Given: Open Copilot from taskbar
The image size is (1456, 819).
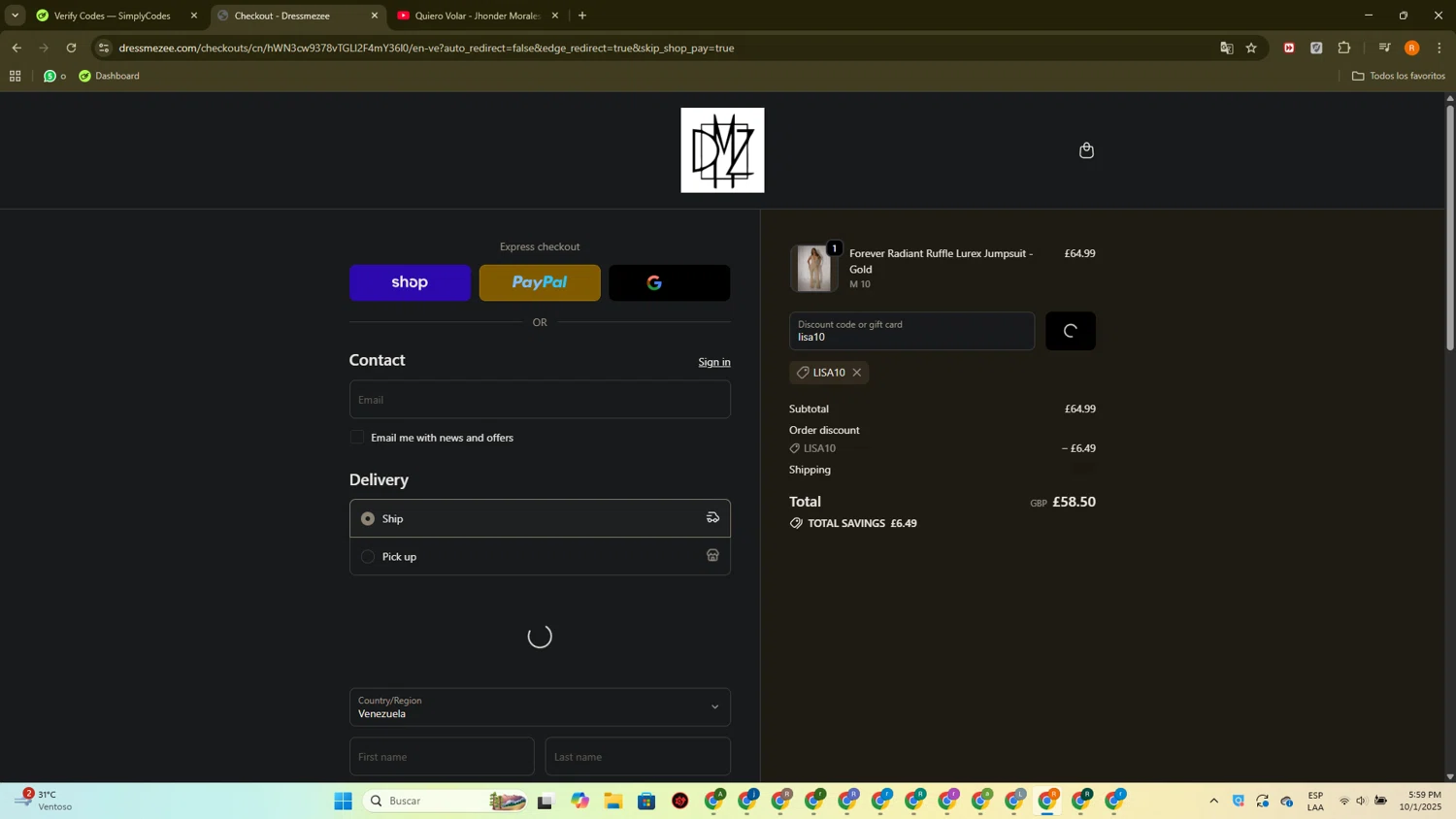Looking at the screenshot, I should 580,801.
